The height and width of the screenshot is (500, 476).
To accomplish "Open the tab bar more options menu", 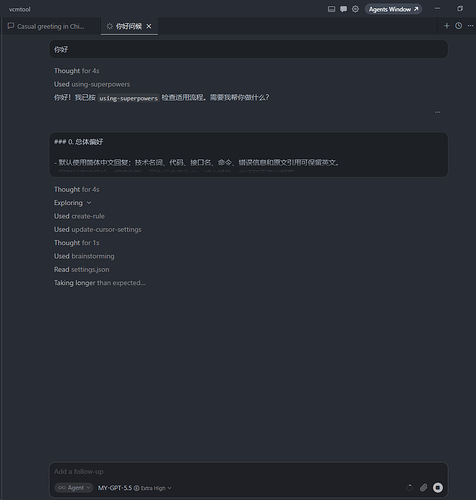I will tap(470, 26).
